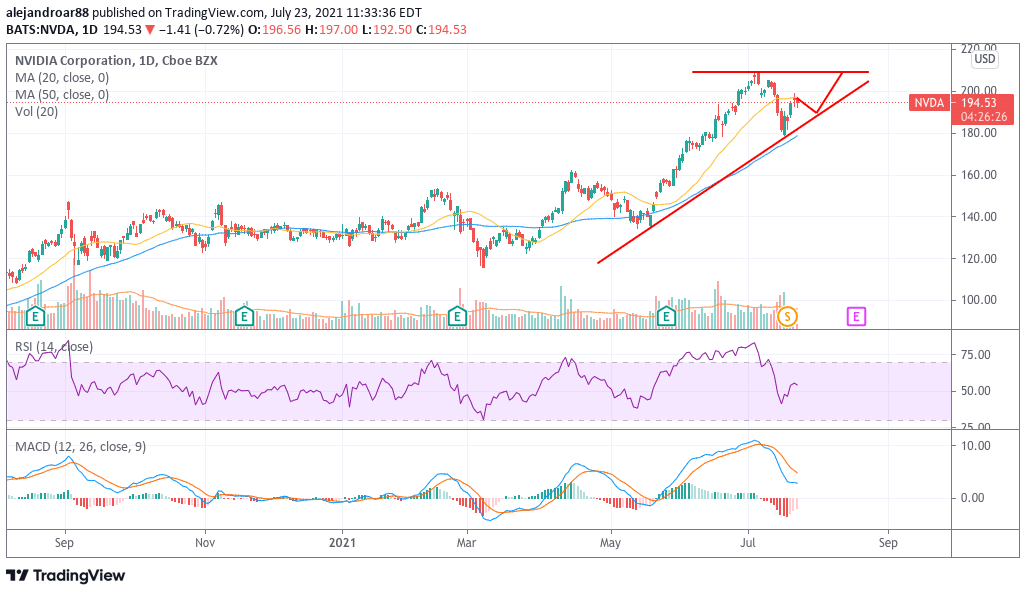Click the O:196.56 open value
Screen dimensions: 1026x594
(x=275, y=29)
